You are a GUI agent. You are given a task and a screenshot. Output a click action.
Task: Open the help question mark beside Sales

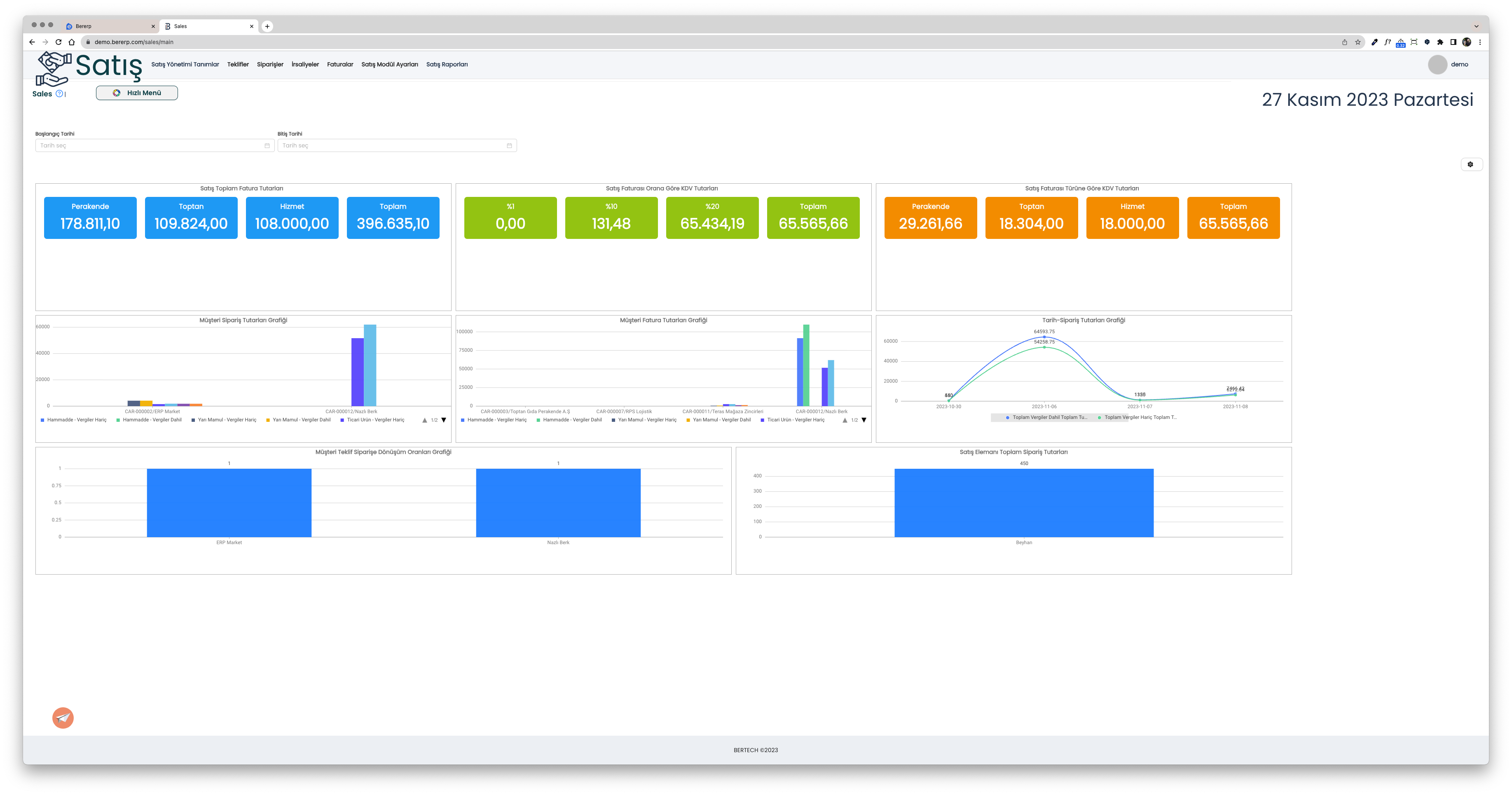[59, 94]
